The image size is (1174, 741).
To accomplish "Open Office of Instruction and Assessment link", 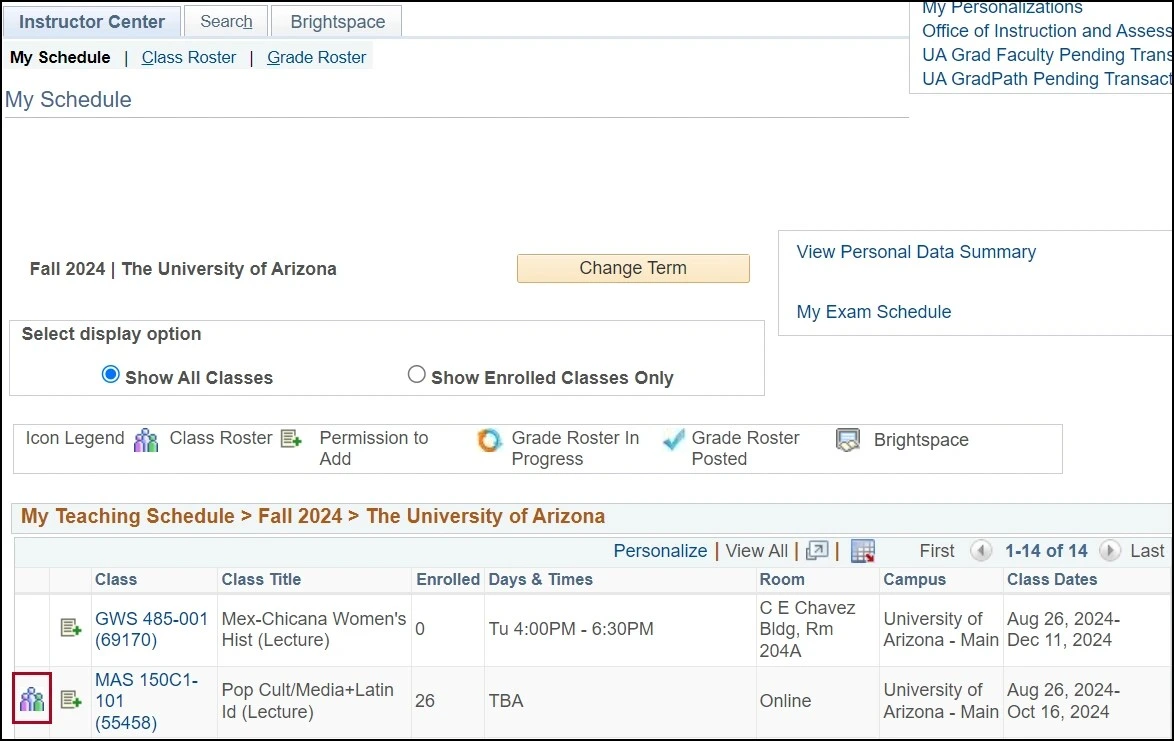I will click(1047, 31).
